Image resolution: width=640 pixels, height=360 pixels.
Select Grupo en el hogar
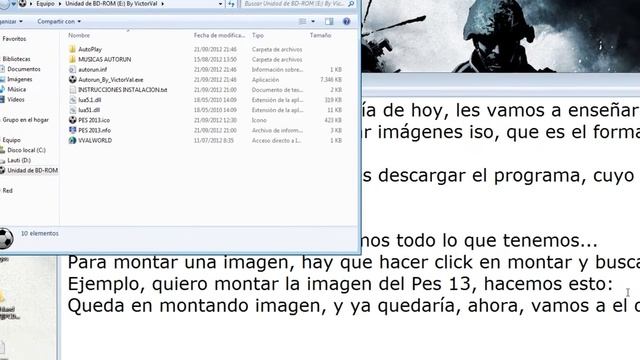25,120
